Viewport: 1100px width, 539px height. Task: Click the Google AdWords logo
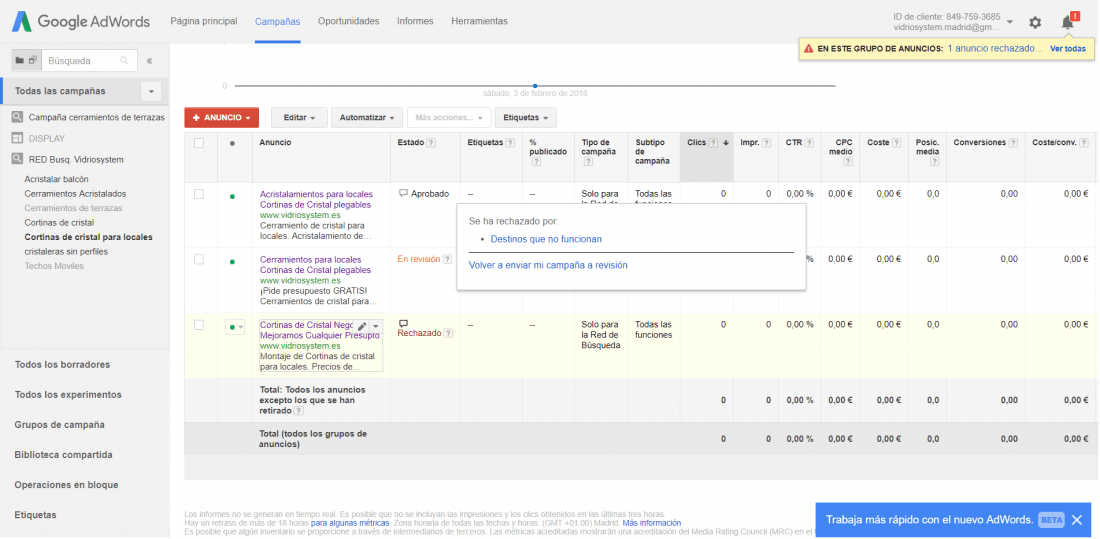point(81,22)
